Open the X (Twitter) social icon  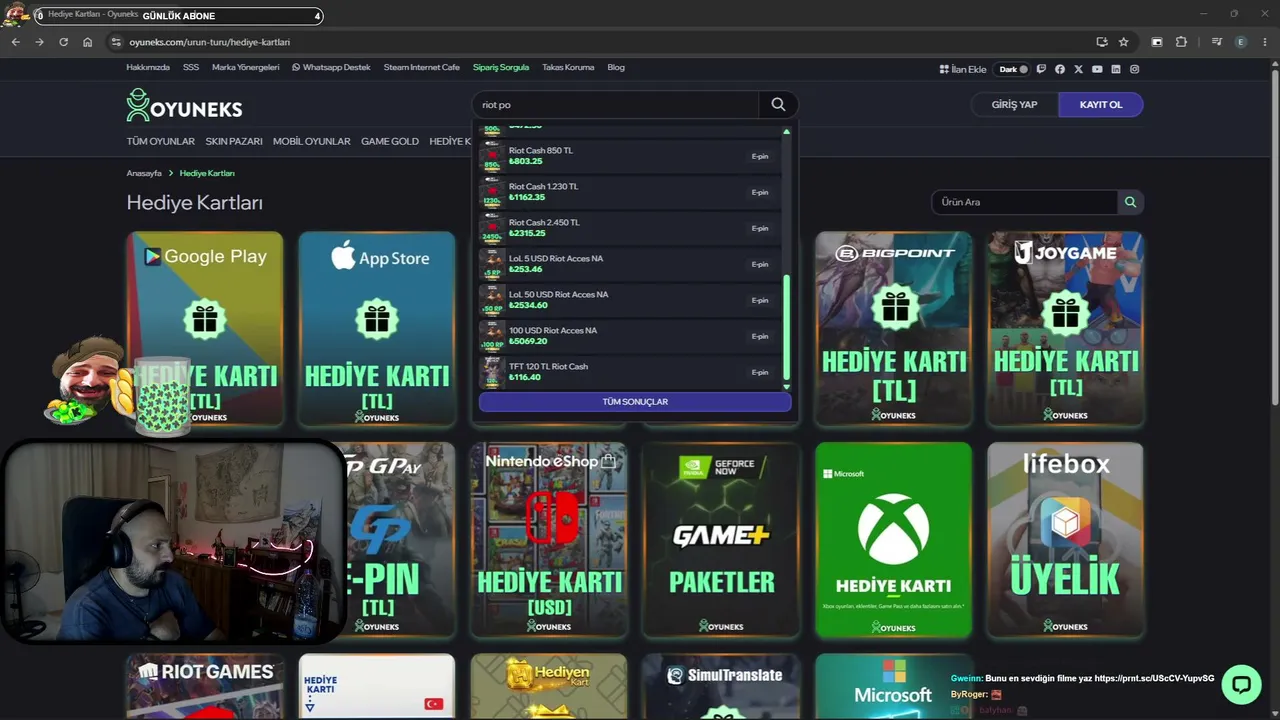(1078, 69)
